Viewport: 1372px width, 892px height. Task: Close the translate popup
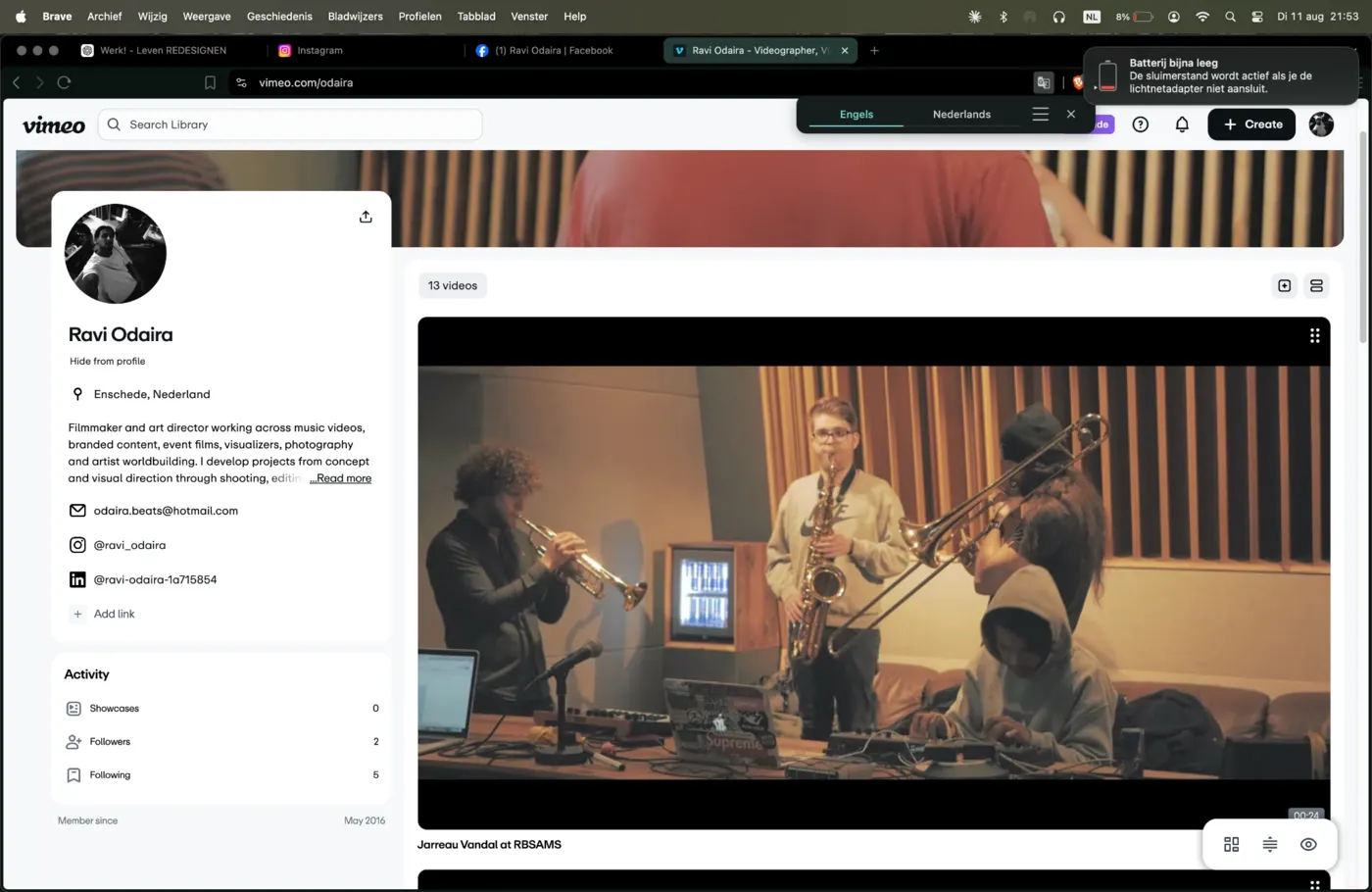[x=1071, y=114]
